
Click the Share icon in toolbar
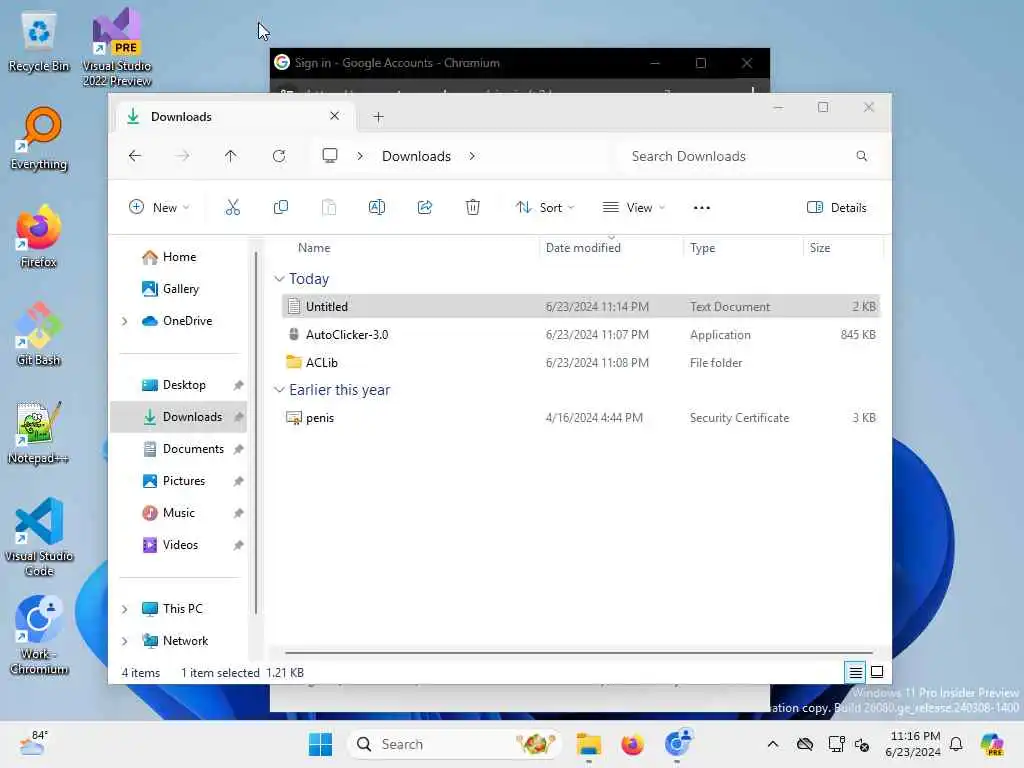coord(424,208)
